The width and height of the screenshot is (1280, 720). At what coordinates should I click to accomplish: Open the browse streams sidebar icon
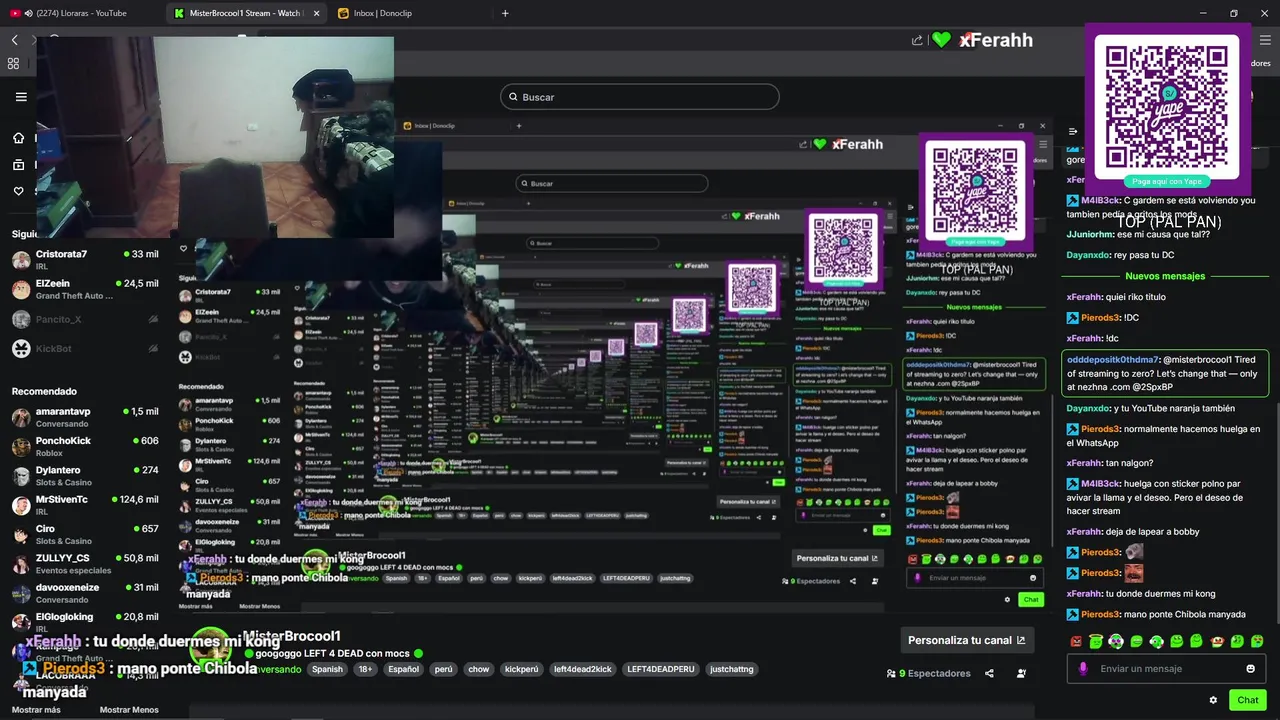point(18,165)
